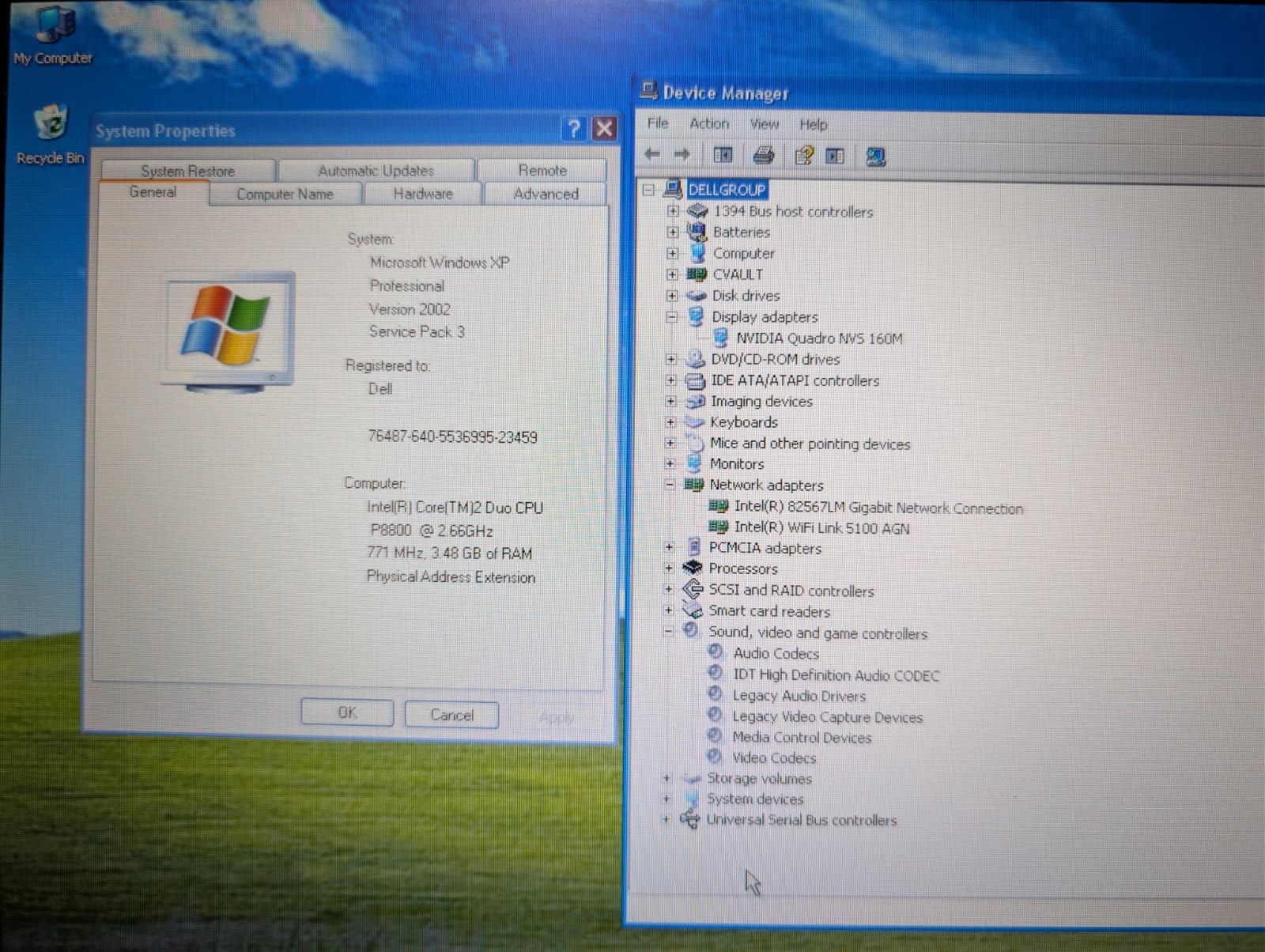Select Legacy Video Capture Devices entry
Image resolution: width=1265 pixels, height=952 pixels.
point(827,717)
